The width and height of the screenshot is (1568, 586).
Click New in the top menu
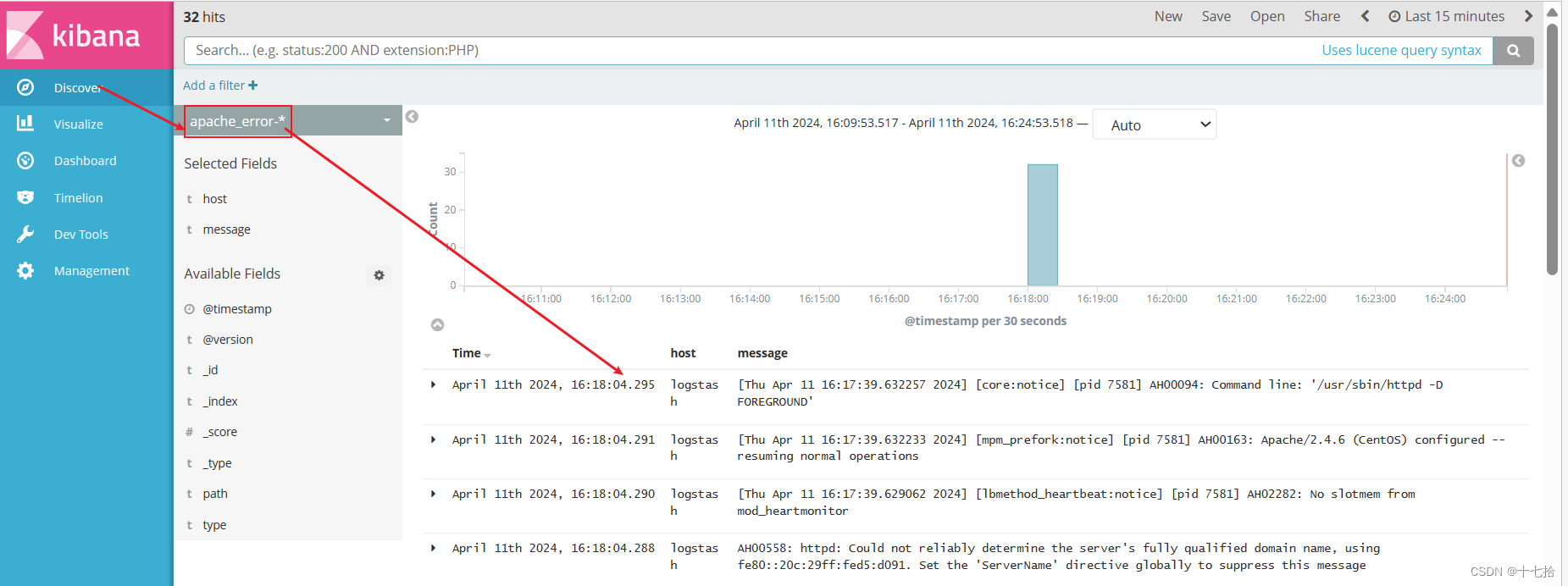click(x=1168, y=16)
